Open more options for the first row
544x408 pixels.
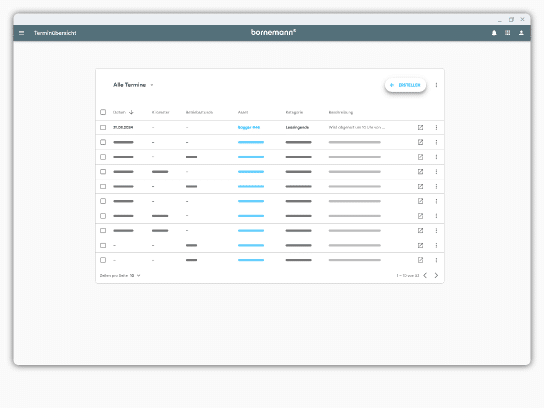[x=436, y=127]
